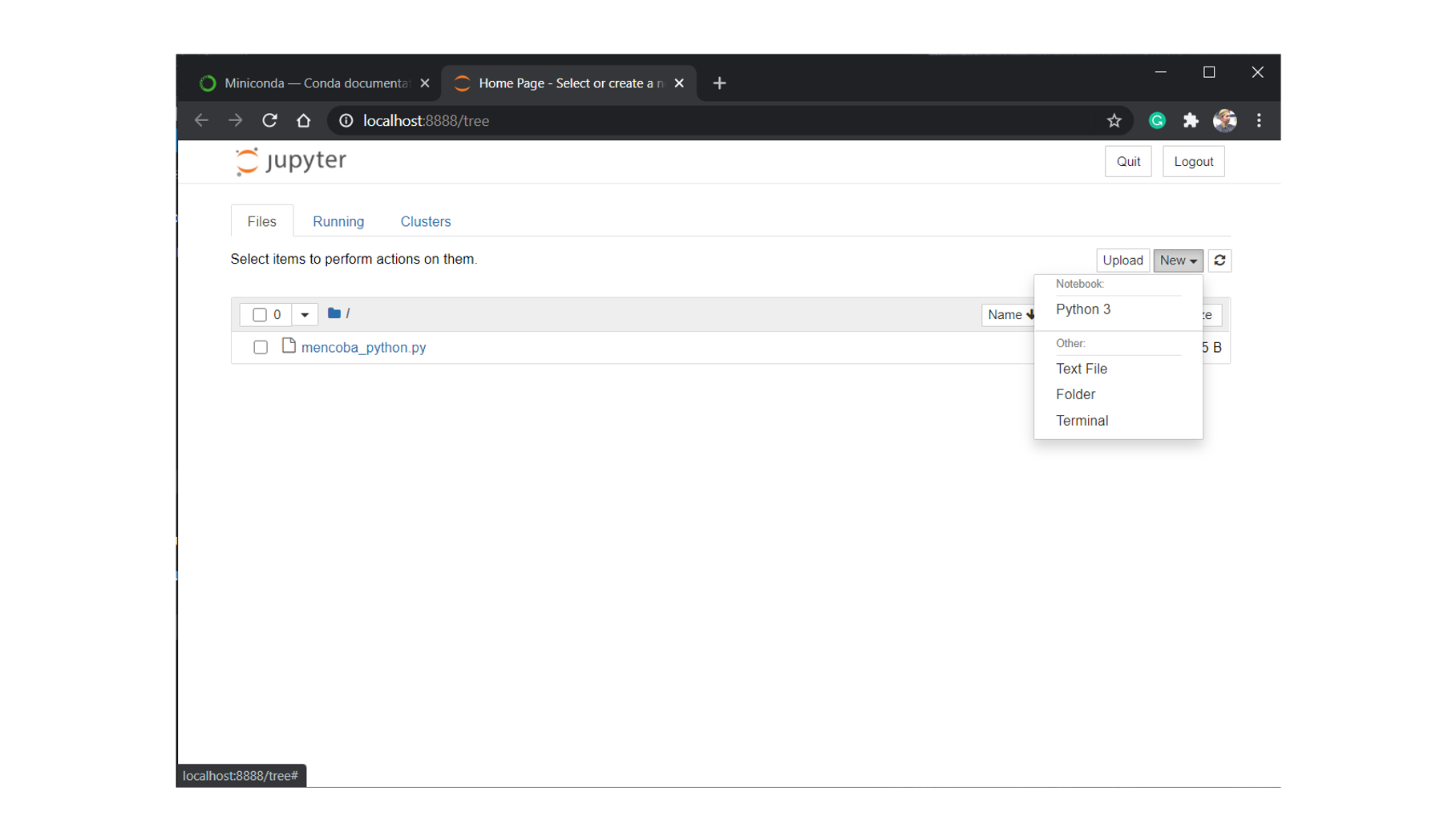The width and height of the screenshot is (1456, 828).
Task: Click inside the browser address bar
Action: (561, 120)
